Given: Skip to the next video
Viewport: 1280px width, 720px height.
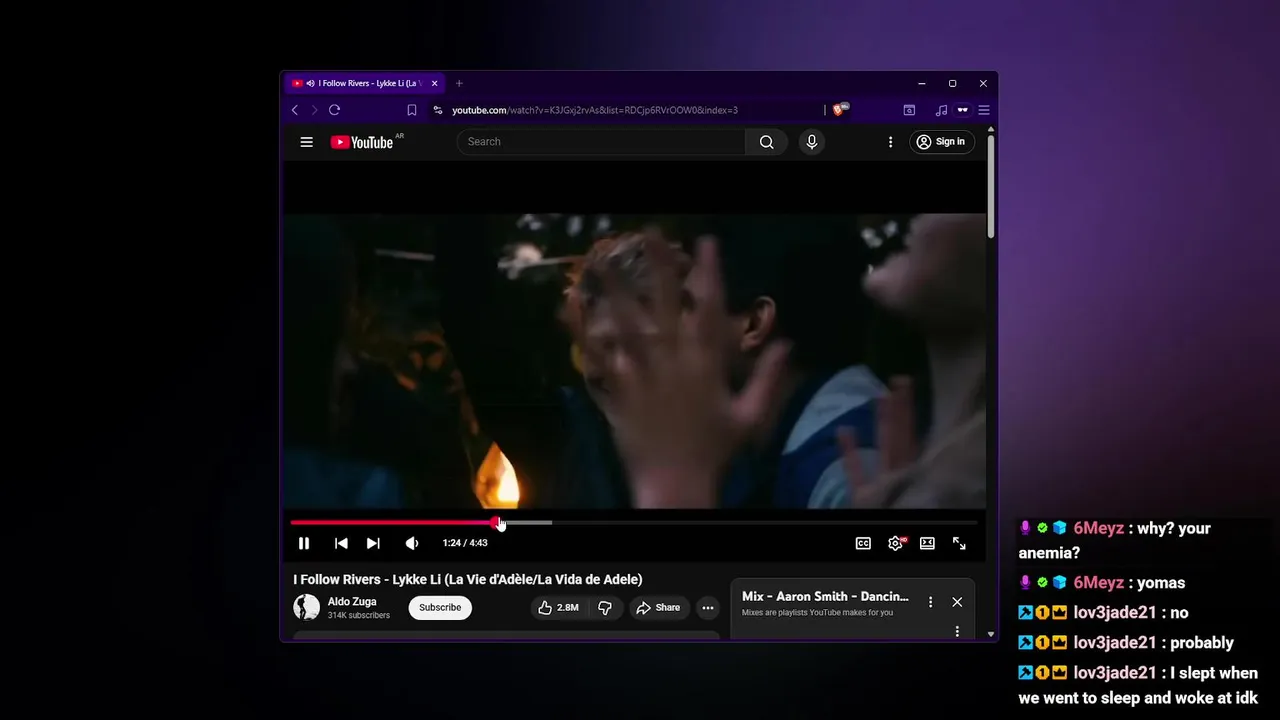Looking at the screenshot, I should 373,543.
